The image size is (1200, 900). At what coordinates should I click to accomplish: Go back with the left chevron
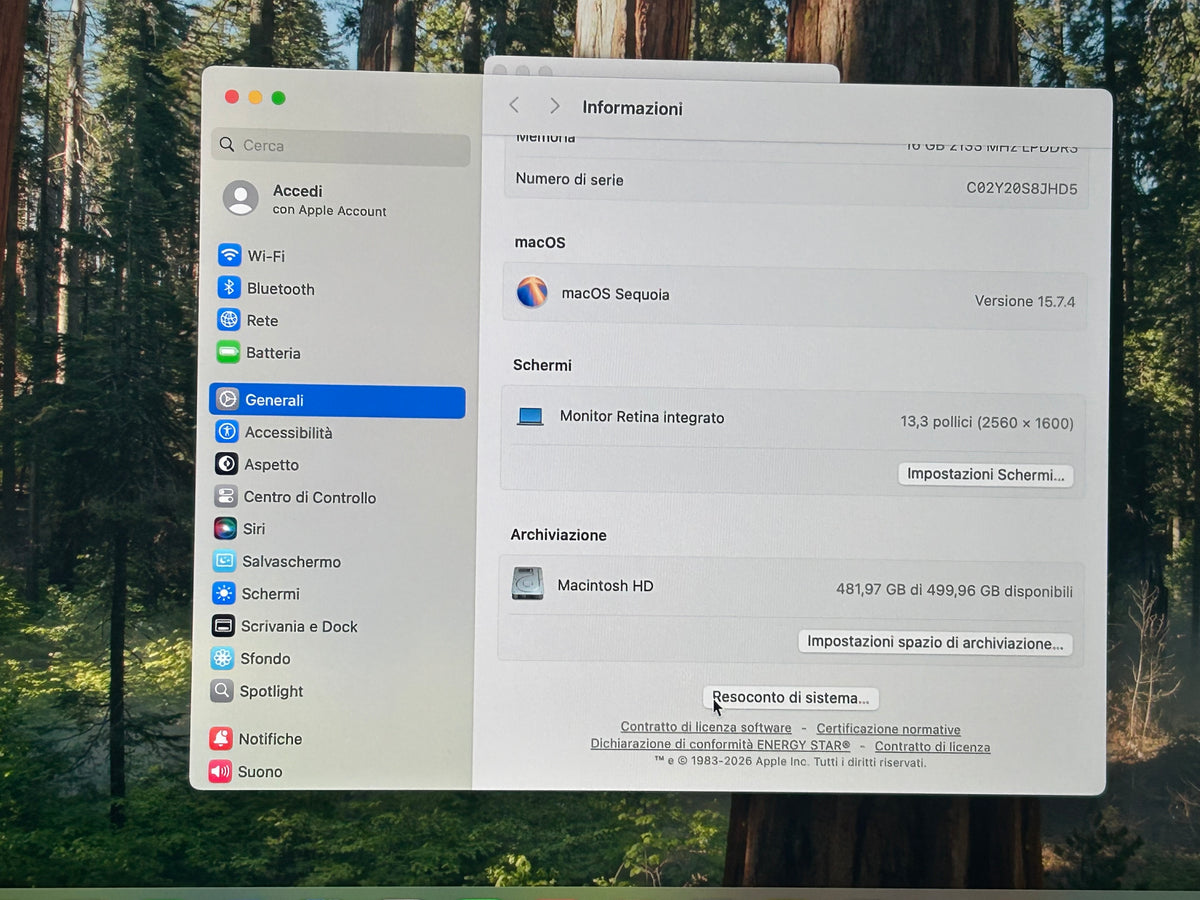(514, 105)
